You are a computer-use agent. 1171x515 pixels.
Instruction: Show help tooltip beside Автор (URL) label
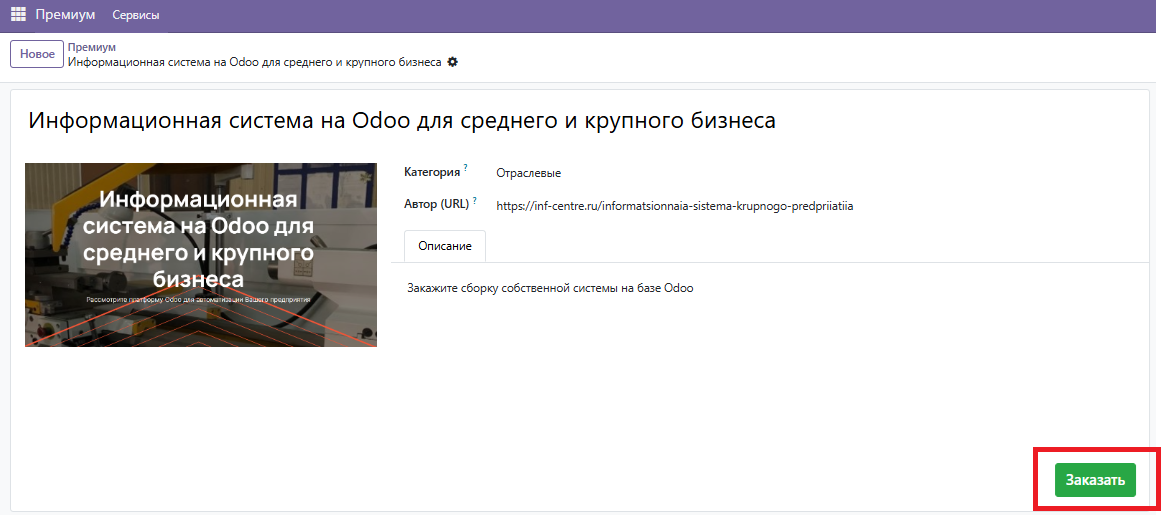click(474, 200)
